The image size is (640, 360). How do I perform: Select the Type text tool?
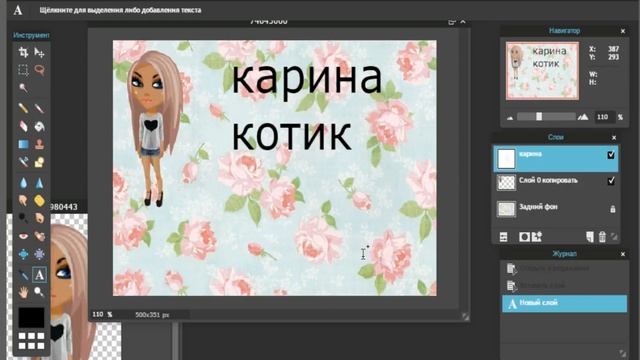pos(40,274)
